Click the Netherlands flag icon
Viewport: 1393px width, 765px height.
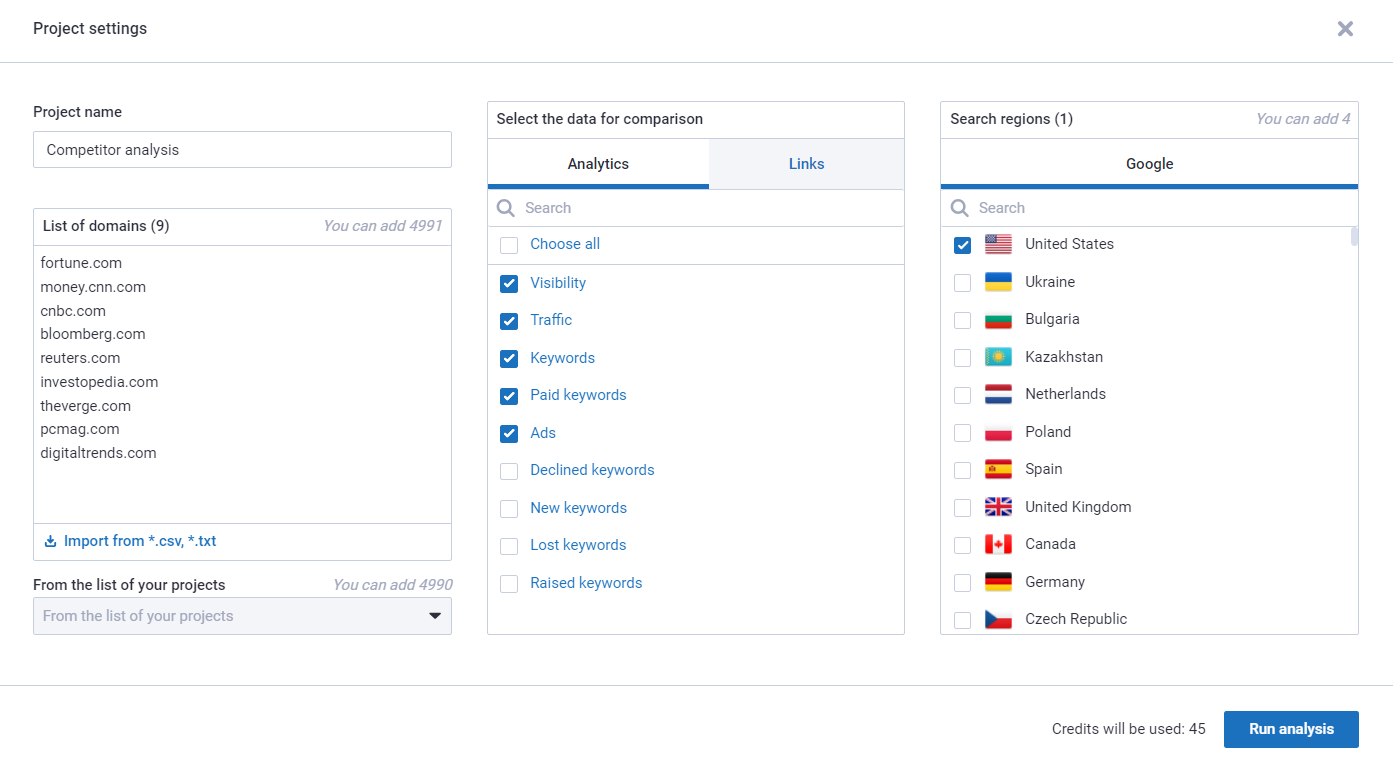998,394
